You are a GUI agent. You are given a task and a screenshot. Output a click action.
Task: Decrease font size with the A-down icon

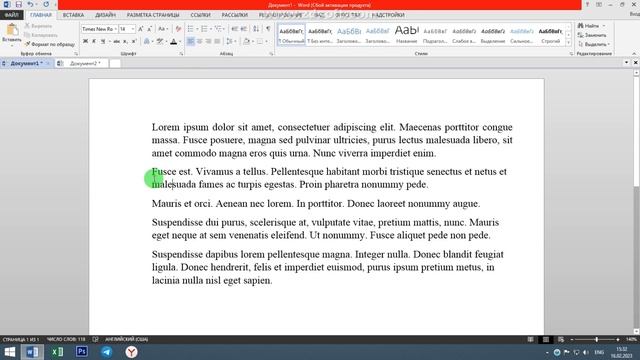point(149,29)
